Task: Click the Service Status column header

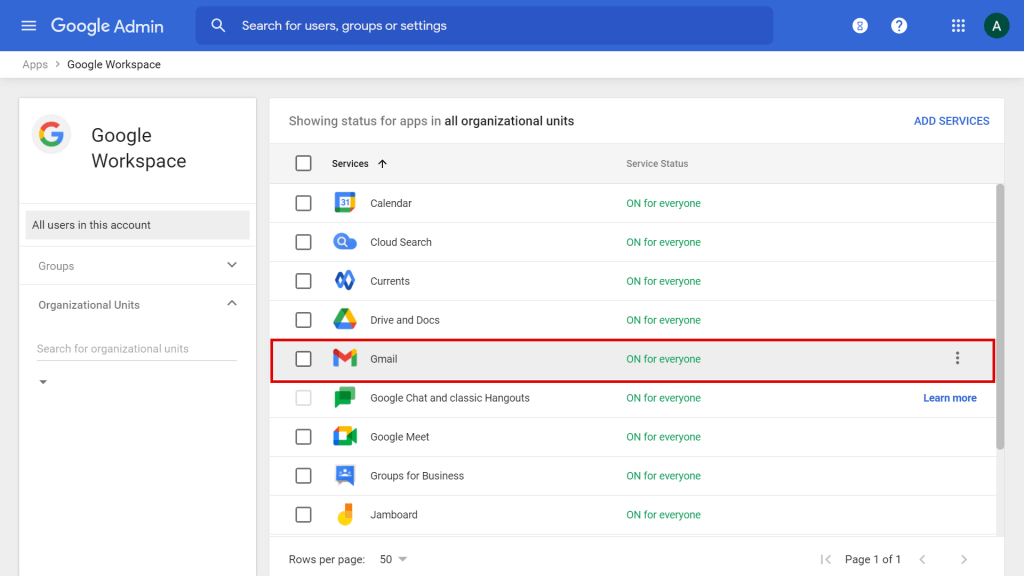Action: (657, 164)
